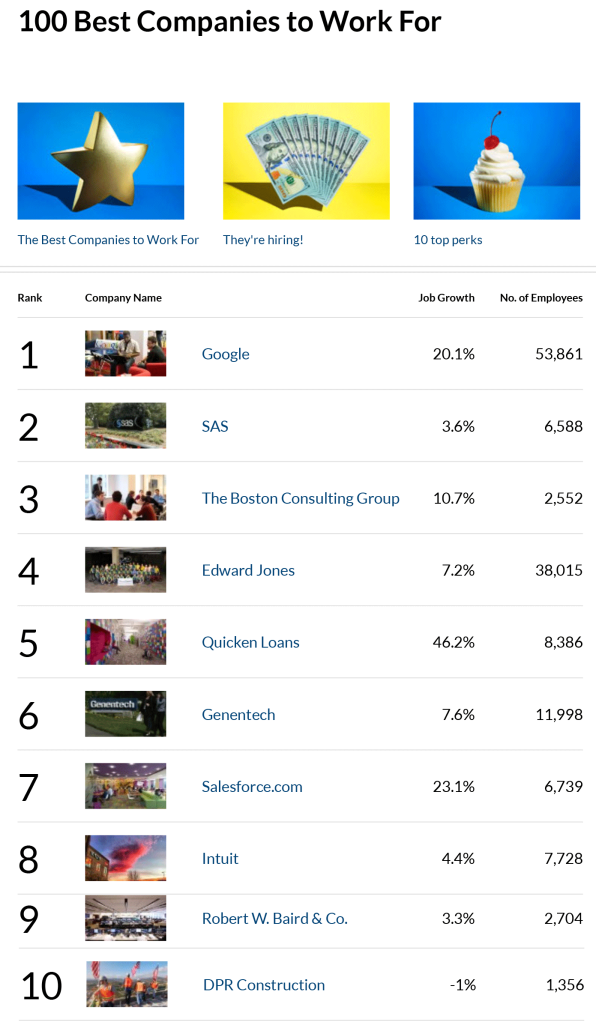Visit the Robert W. Baird & Co. link
The width and height of the screenshot is (596, 1028).
click(x=274, y=918)
